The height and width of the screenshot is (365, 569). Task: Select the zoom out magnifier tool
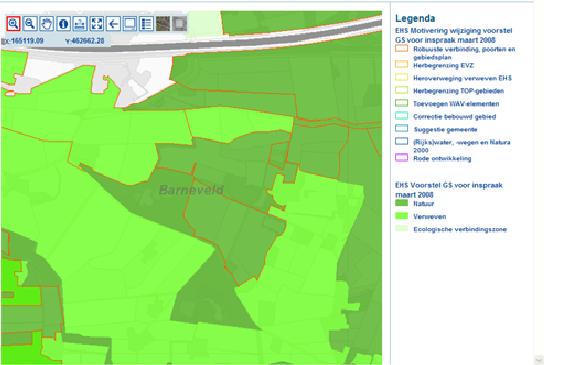[x=30, y=24]
